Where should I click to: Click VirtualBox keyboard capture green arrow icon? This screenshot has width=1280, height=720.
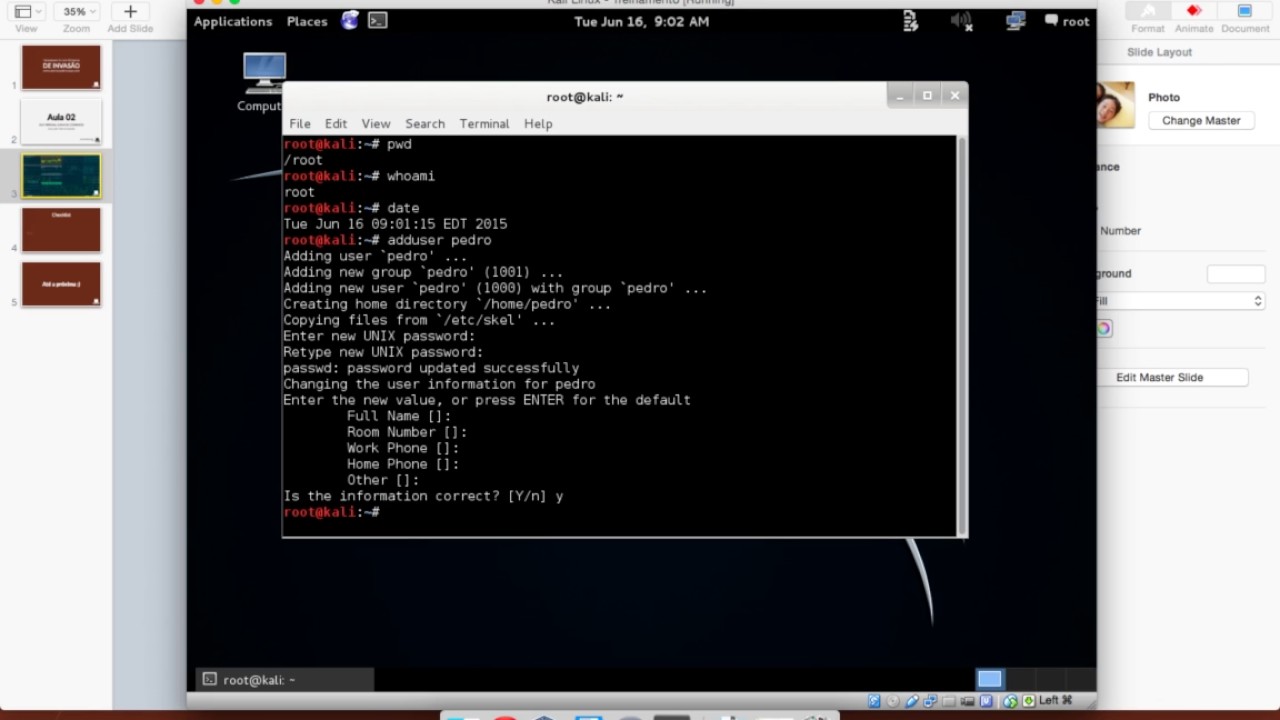click(1028, 701)
